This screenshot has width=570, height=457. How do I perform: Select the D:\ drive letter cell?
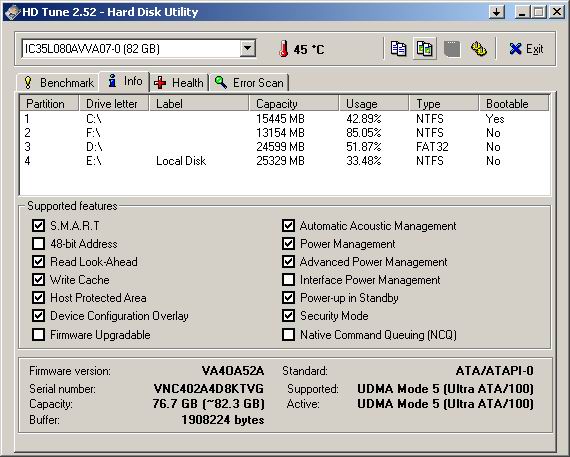(94, 147)
